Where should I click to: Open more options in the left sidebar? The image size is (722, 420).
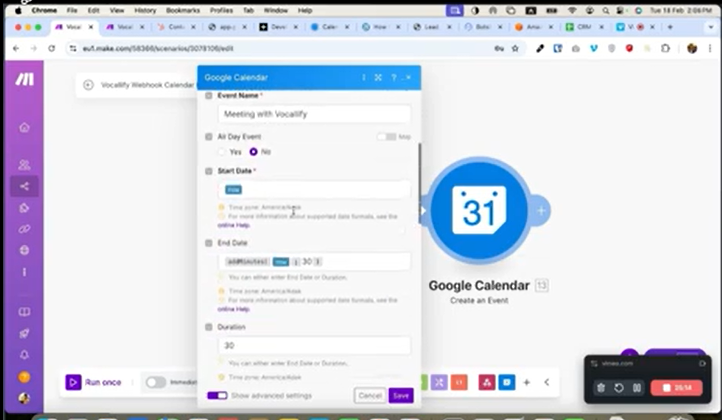click(x=24, y=272)
